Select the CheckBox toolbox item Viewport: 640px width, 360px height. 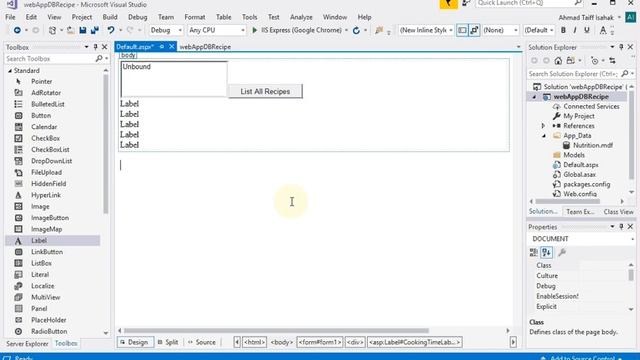(45, 138)
